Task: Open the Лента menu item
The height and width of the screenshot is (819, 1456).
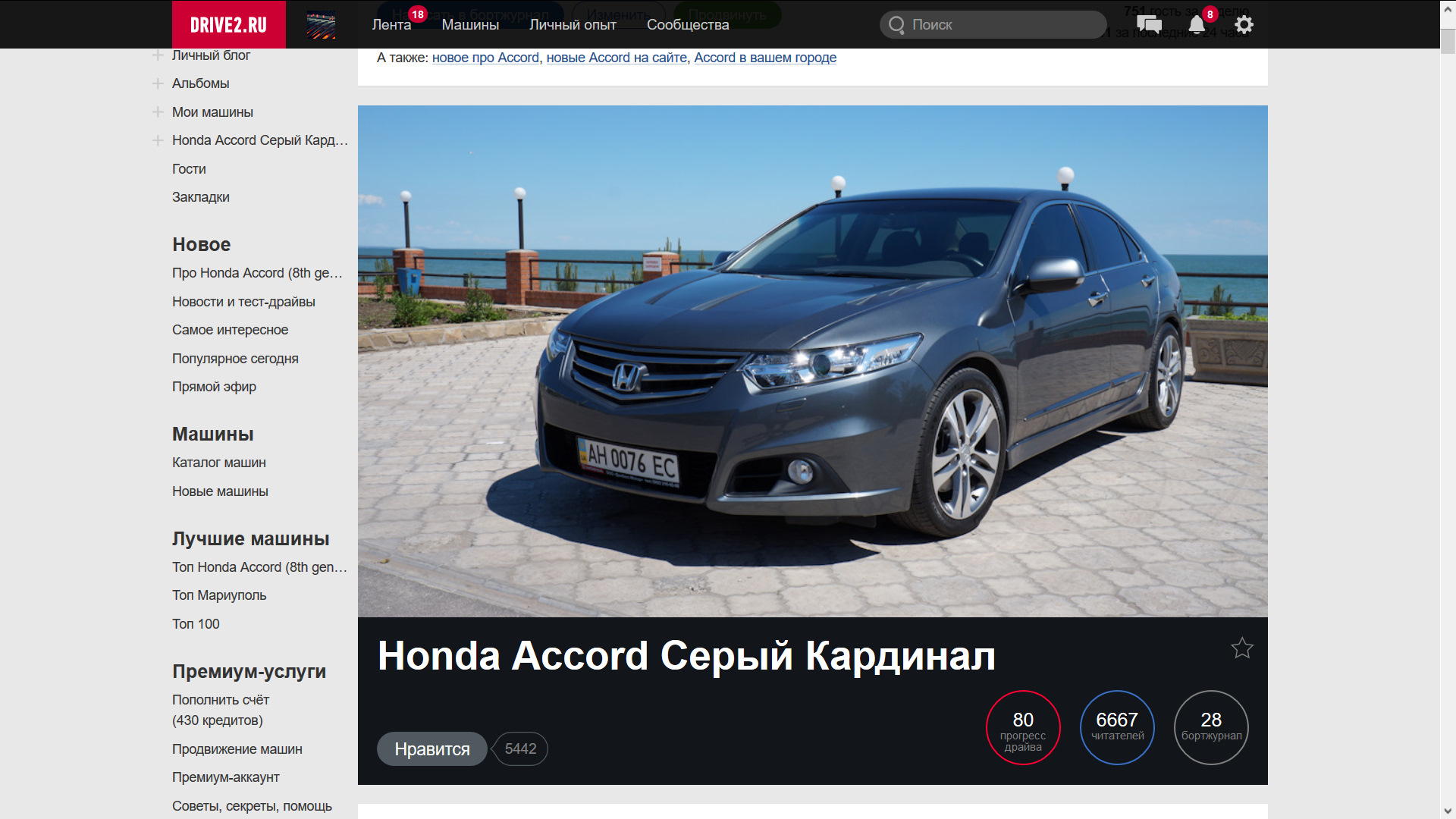Action: (391, 25)
